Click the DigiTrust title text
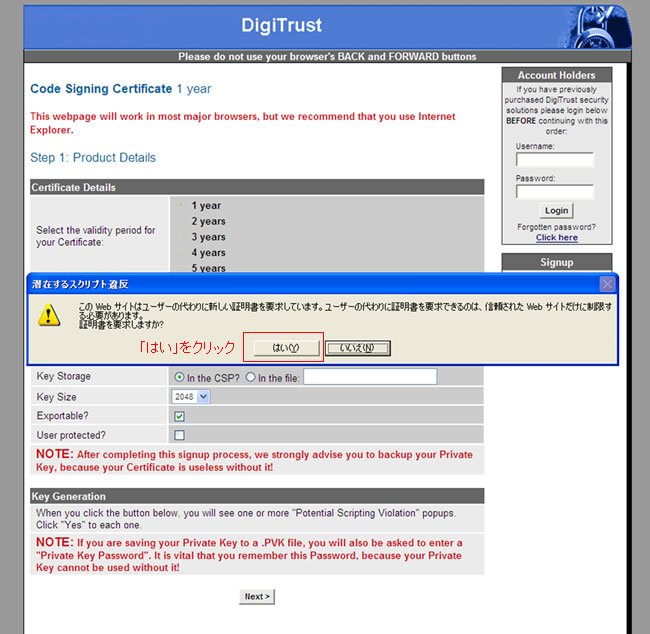Image resolution: width=650 pixels, height=634 pixels. tap(281, 25)
